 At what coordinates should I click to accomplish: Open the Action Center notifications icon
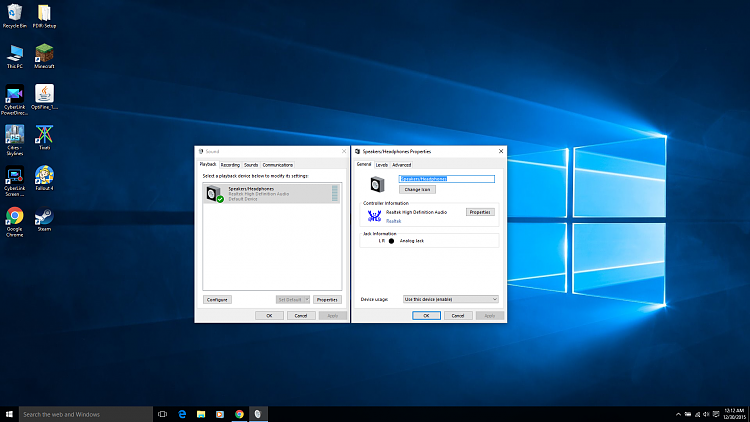[716, 414]
